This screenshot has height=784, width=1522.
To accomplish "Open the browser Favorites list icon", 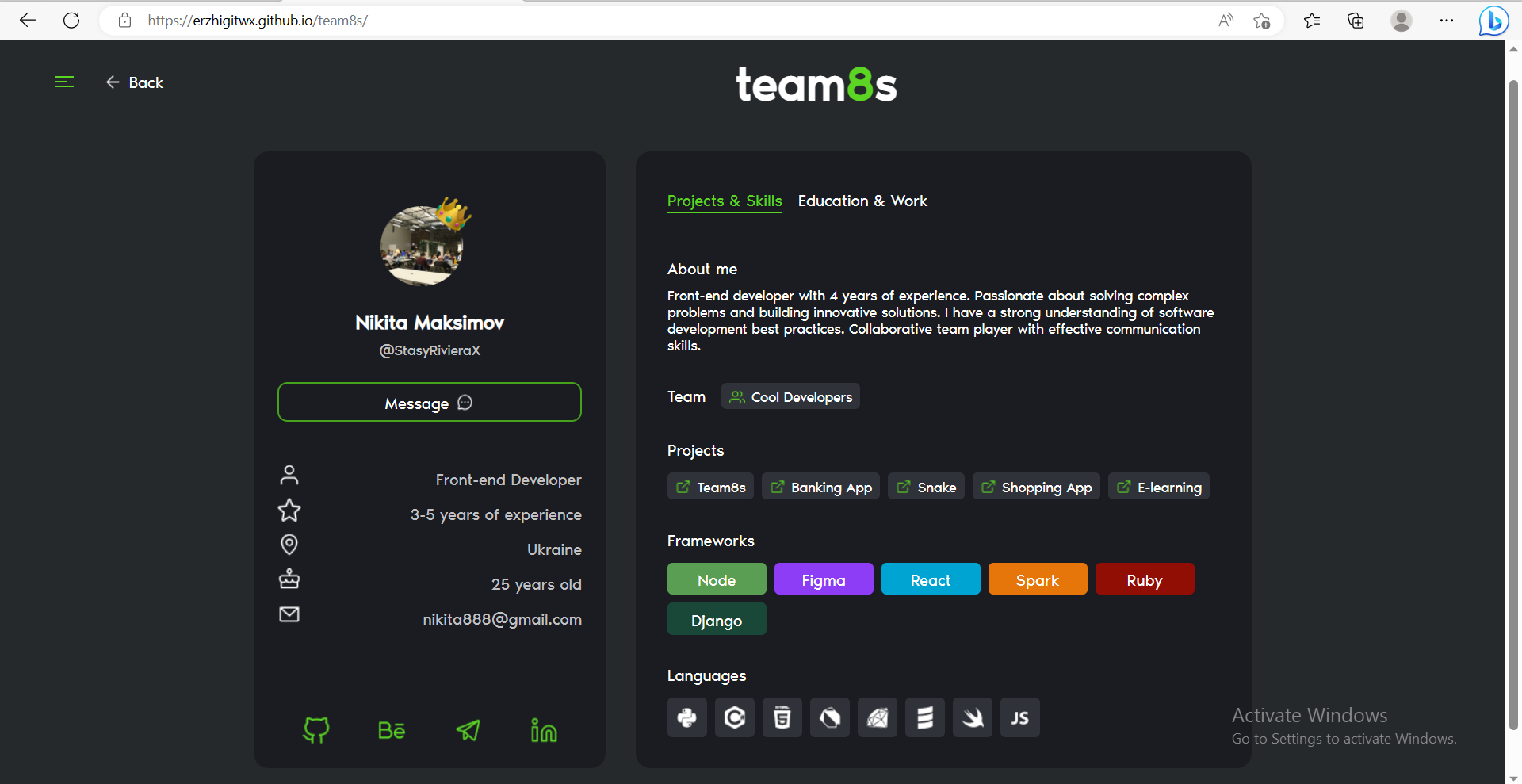I will point(1312,21).
